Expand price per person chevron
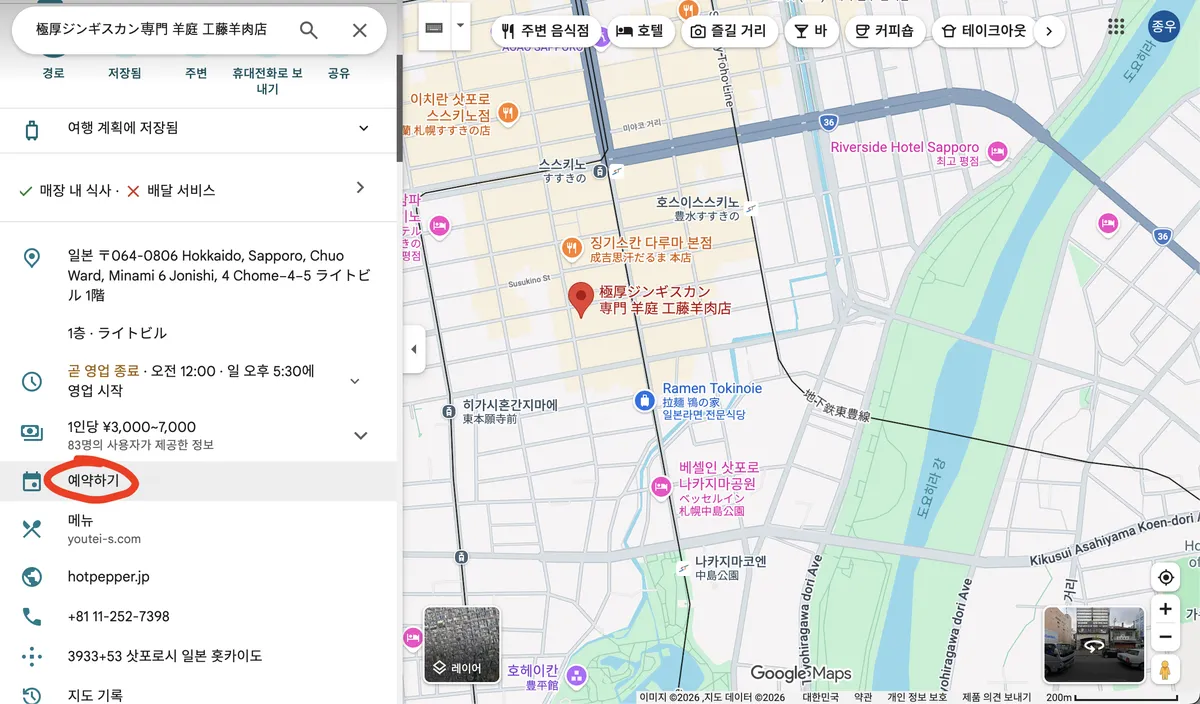1200x704 pixels. [361, 435]
